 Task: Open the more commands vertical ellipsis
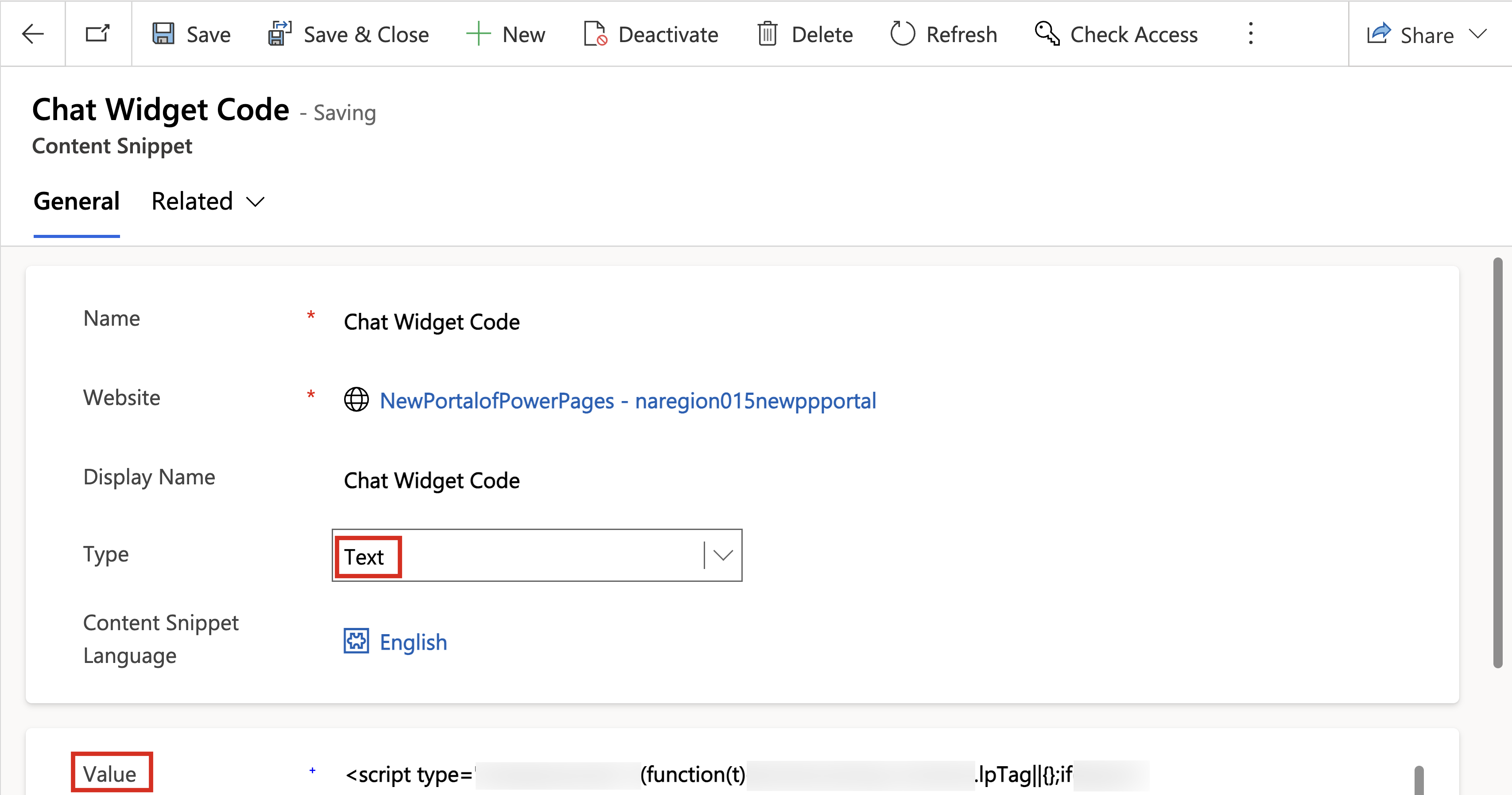coord(1251,34)
